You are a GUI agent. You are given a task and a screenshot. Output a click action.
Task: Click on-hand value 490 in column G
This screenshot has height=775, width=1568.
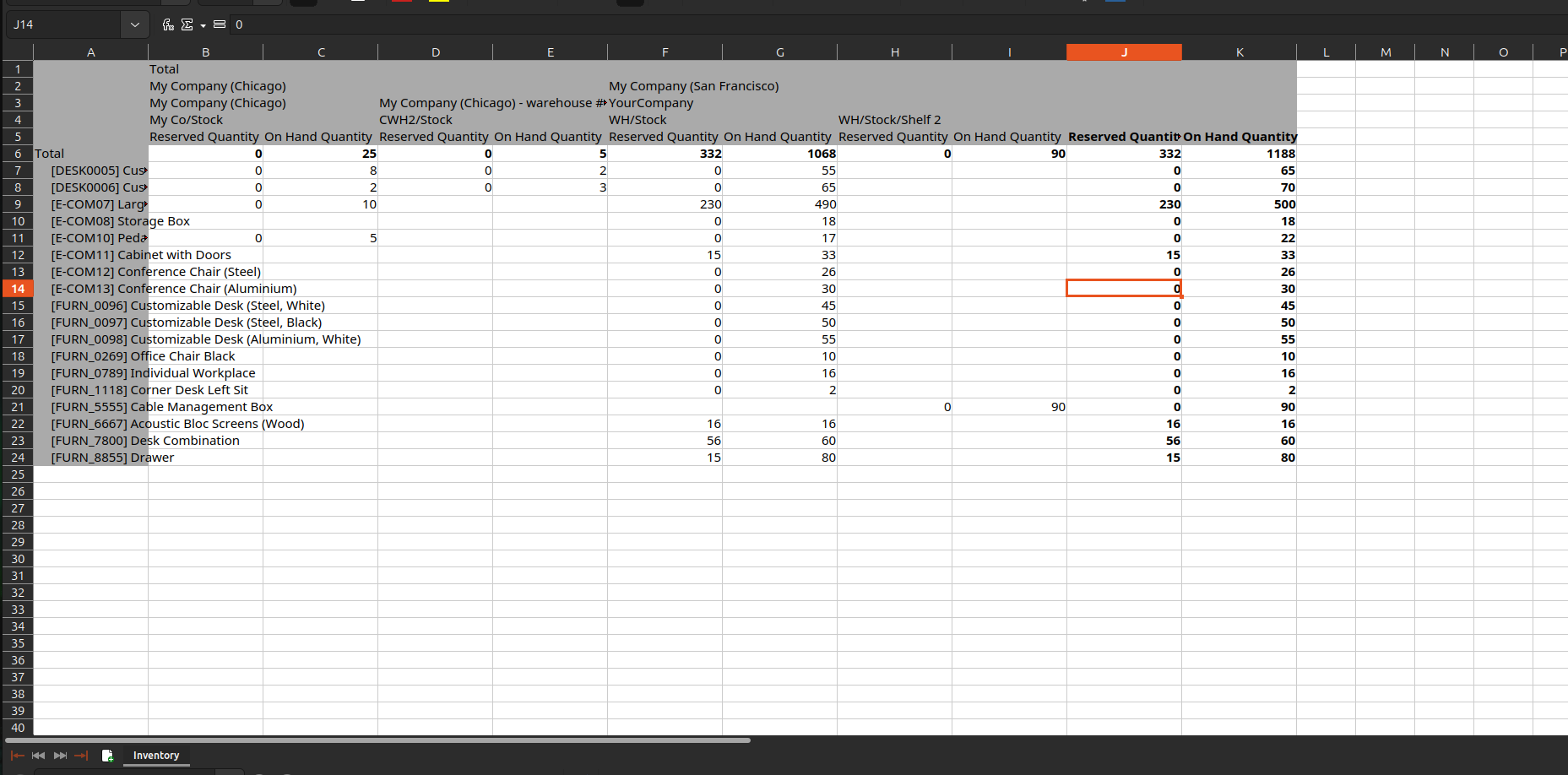click(780, 204)
